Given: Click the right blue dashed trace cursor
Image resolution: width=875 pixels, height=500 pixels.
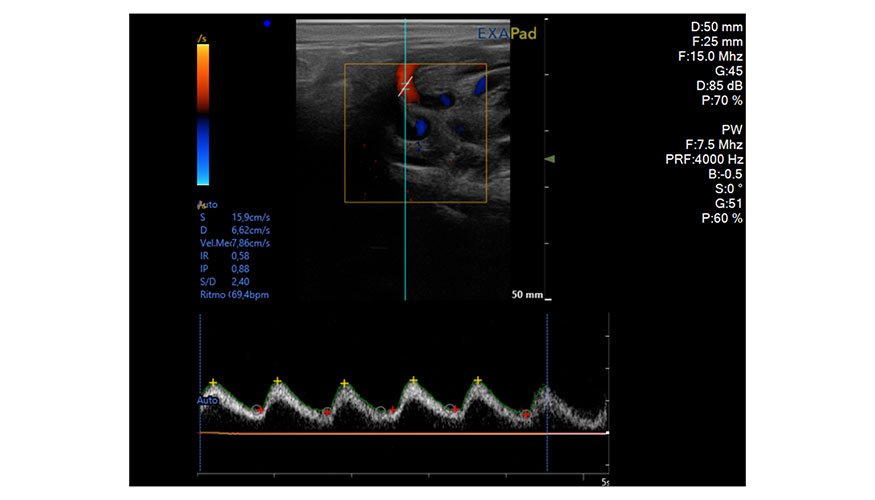Looking at the screenshot, I should (547, 392).
